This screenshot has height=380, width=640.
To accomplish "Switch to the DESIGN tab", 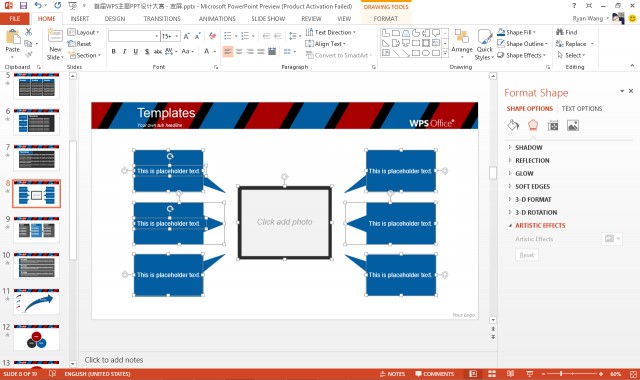I will [115, 19].
